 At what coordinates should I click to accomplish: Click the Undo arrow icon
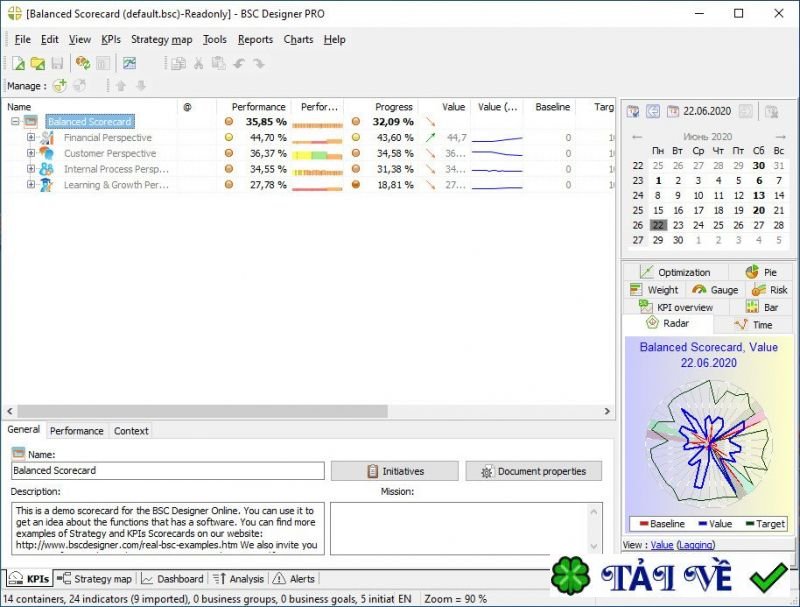239,63
